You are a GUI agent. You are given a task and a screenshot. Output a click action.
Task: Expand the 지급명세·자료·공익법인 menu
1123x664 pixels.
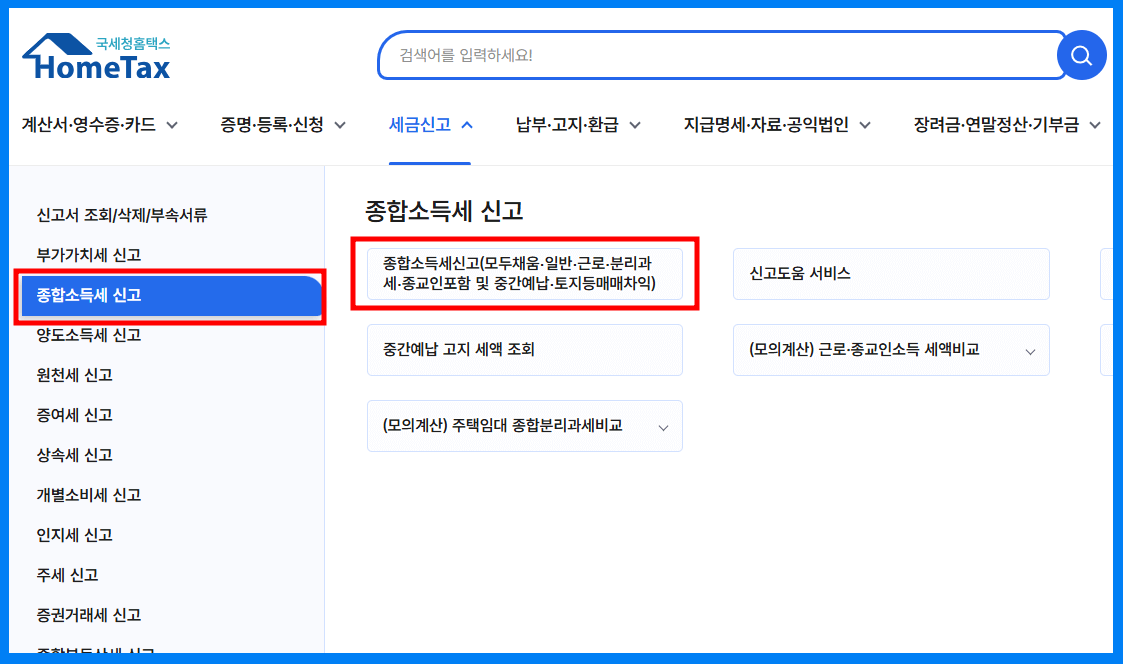tap(768, 124)
